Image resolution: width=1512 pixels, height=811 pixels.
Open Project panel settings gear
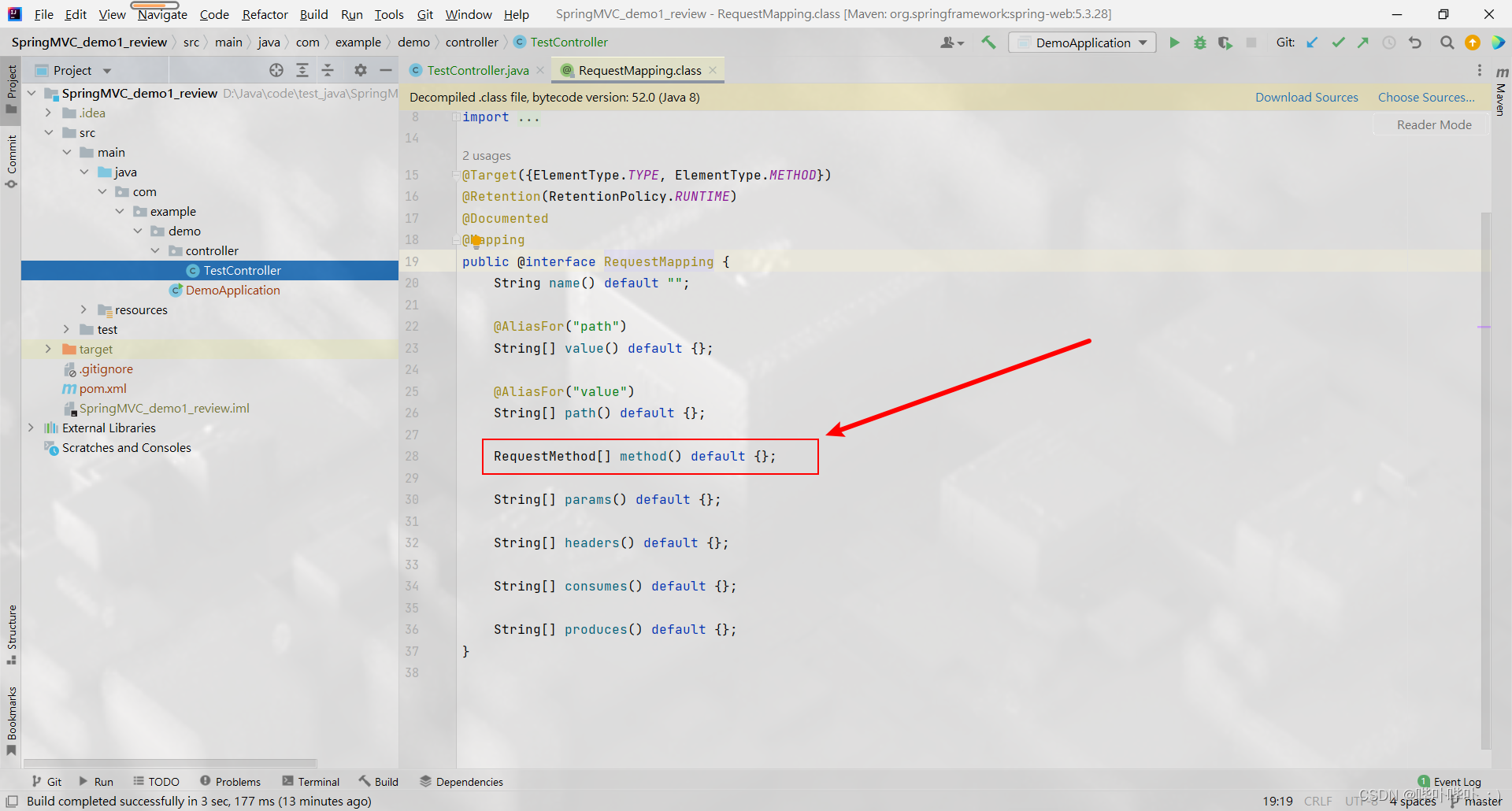pos(361,70)
